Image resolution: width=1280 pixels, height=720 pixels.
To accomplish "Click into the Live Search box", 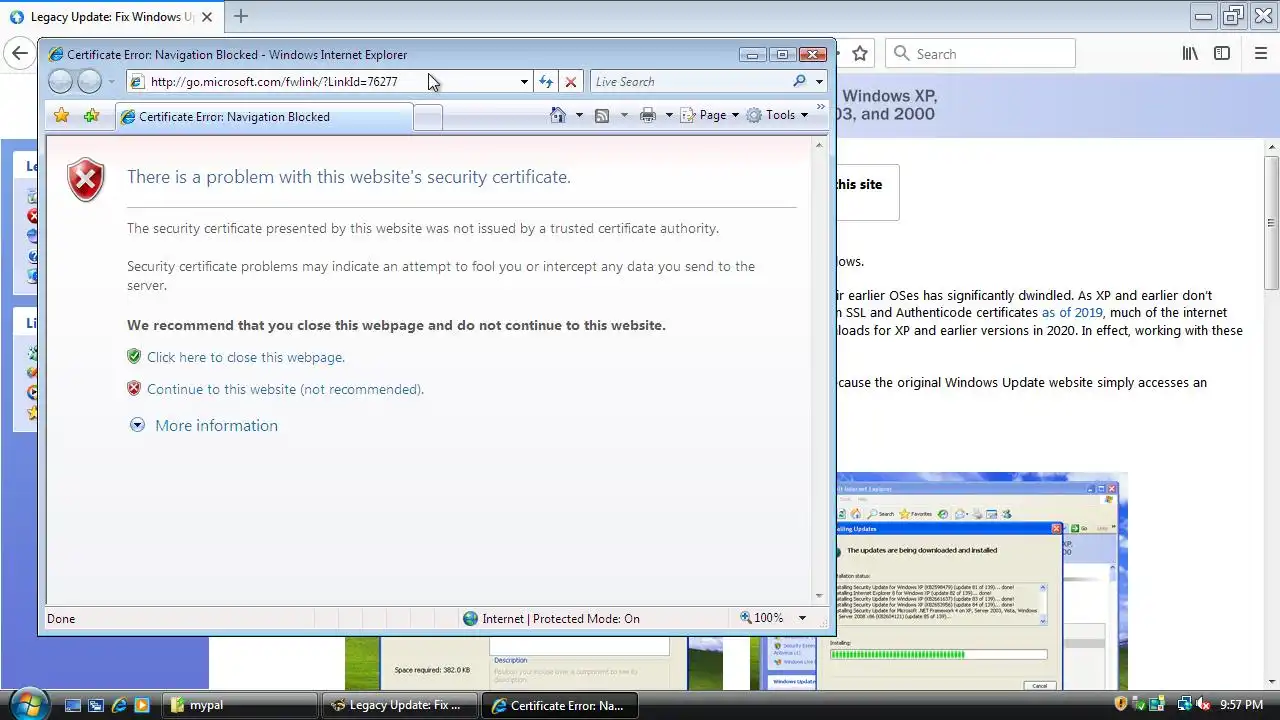I will click(690, 82).
